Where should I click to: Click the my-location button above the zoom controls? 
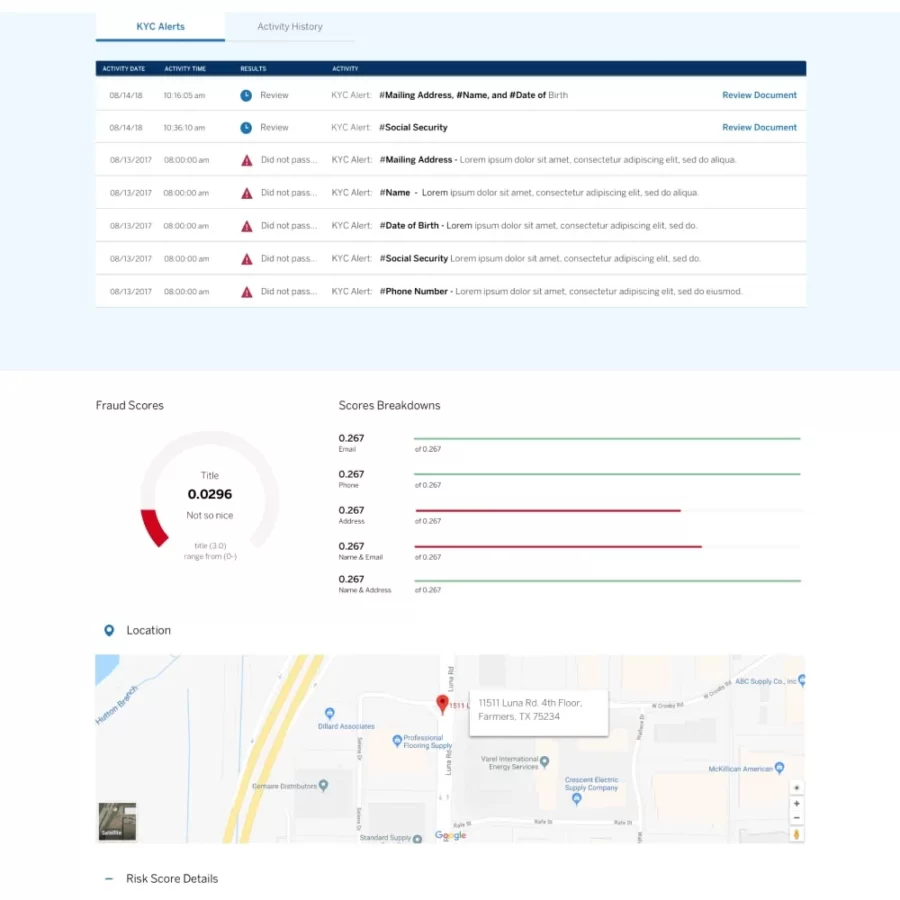(x=797, y=787)
